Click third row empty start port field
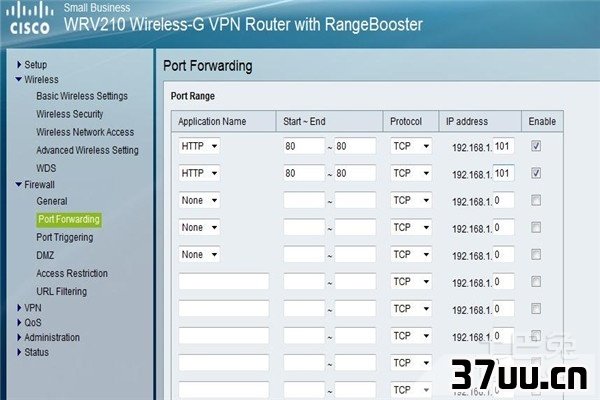The image size is (600, 400). click(304, 200)
